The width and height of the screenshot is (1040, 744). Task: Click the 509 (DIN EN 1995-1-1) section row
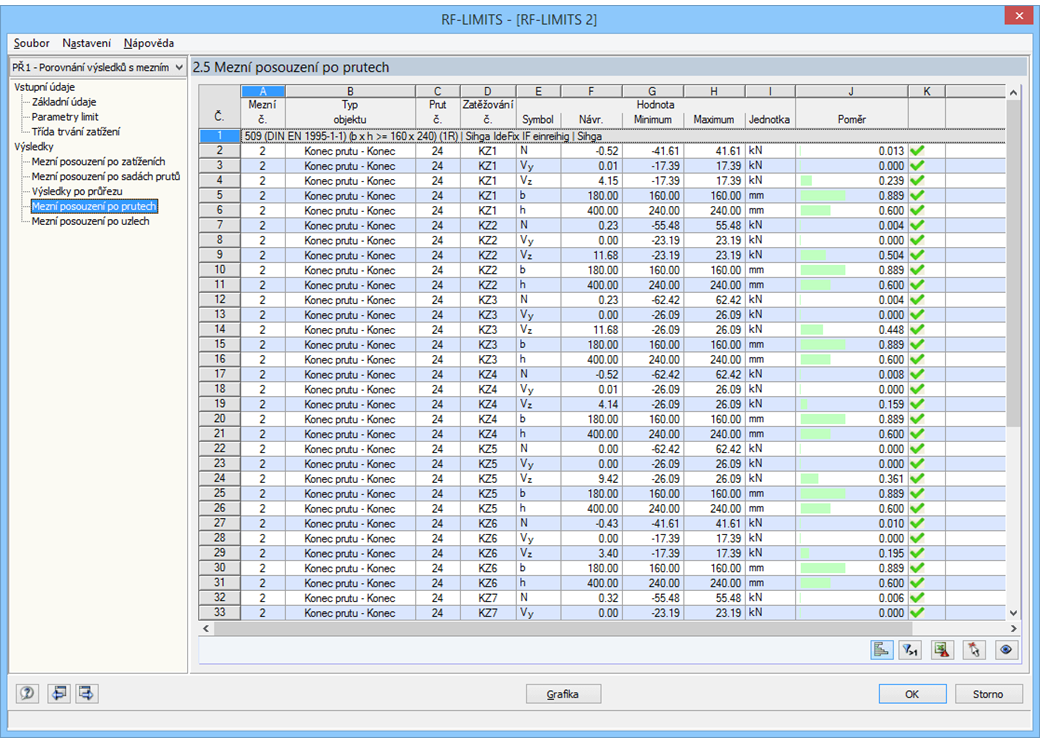pyautogui.click(x=623, y=136)
